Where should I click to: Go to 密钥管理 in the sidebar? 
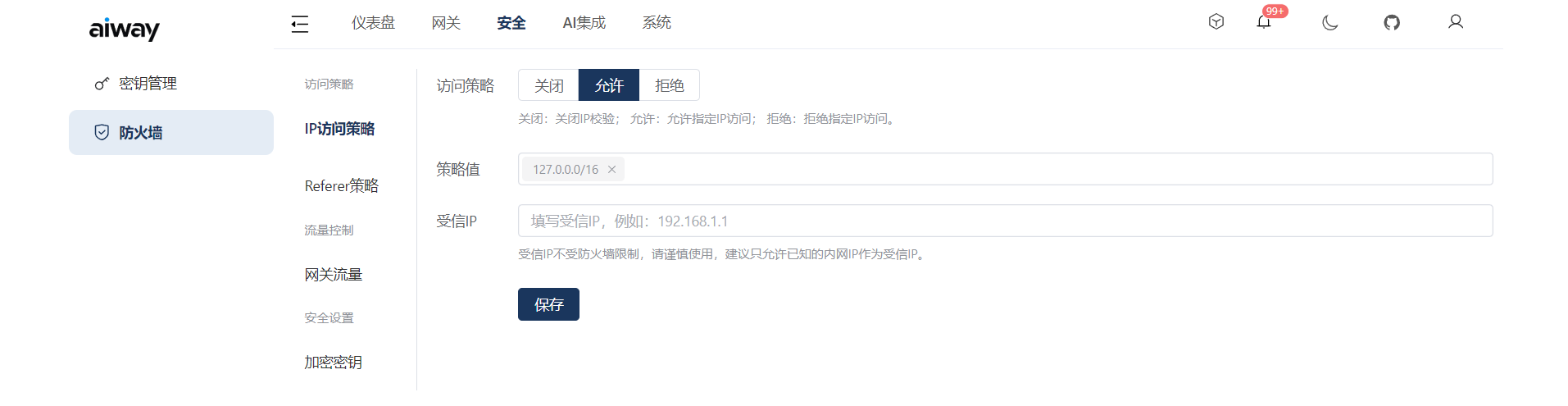pos(171,84)
